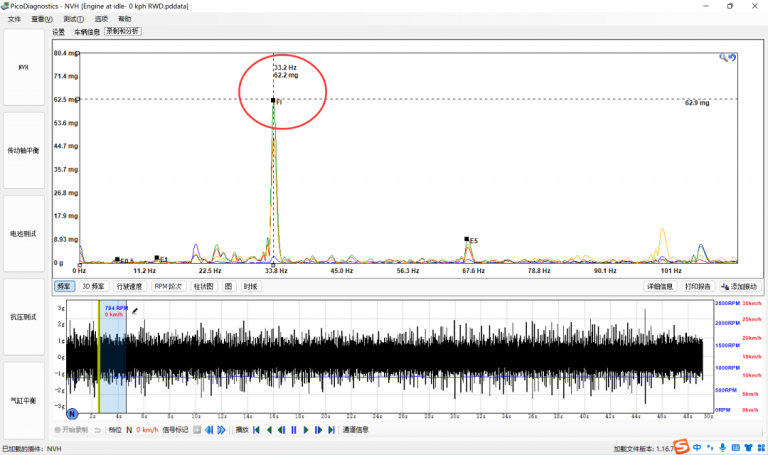Click the yellow playback cursor in the waveform

point(99,357)
